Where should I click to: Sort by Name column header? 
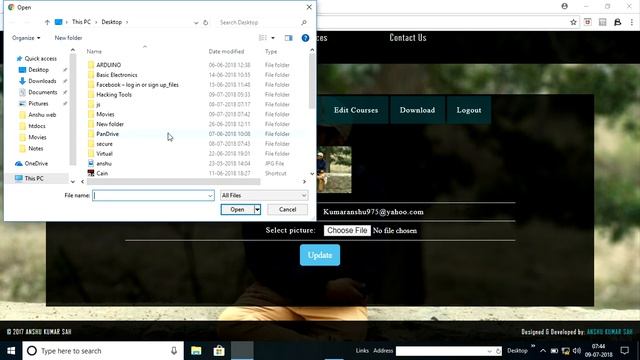click(x=94, y=51)
